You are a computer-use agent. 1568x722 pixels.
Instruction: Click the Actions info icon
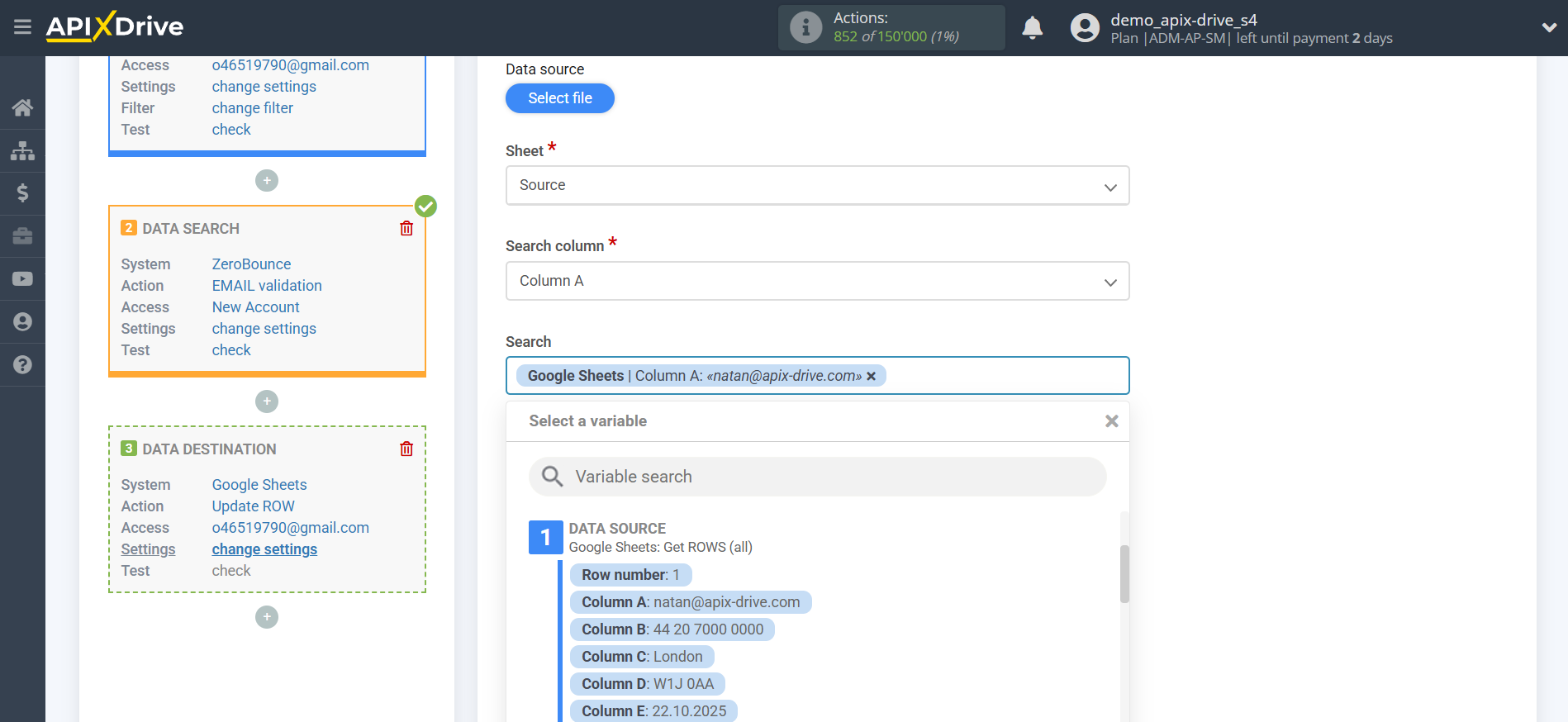tap(805, 27)
